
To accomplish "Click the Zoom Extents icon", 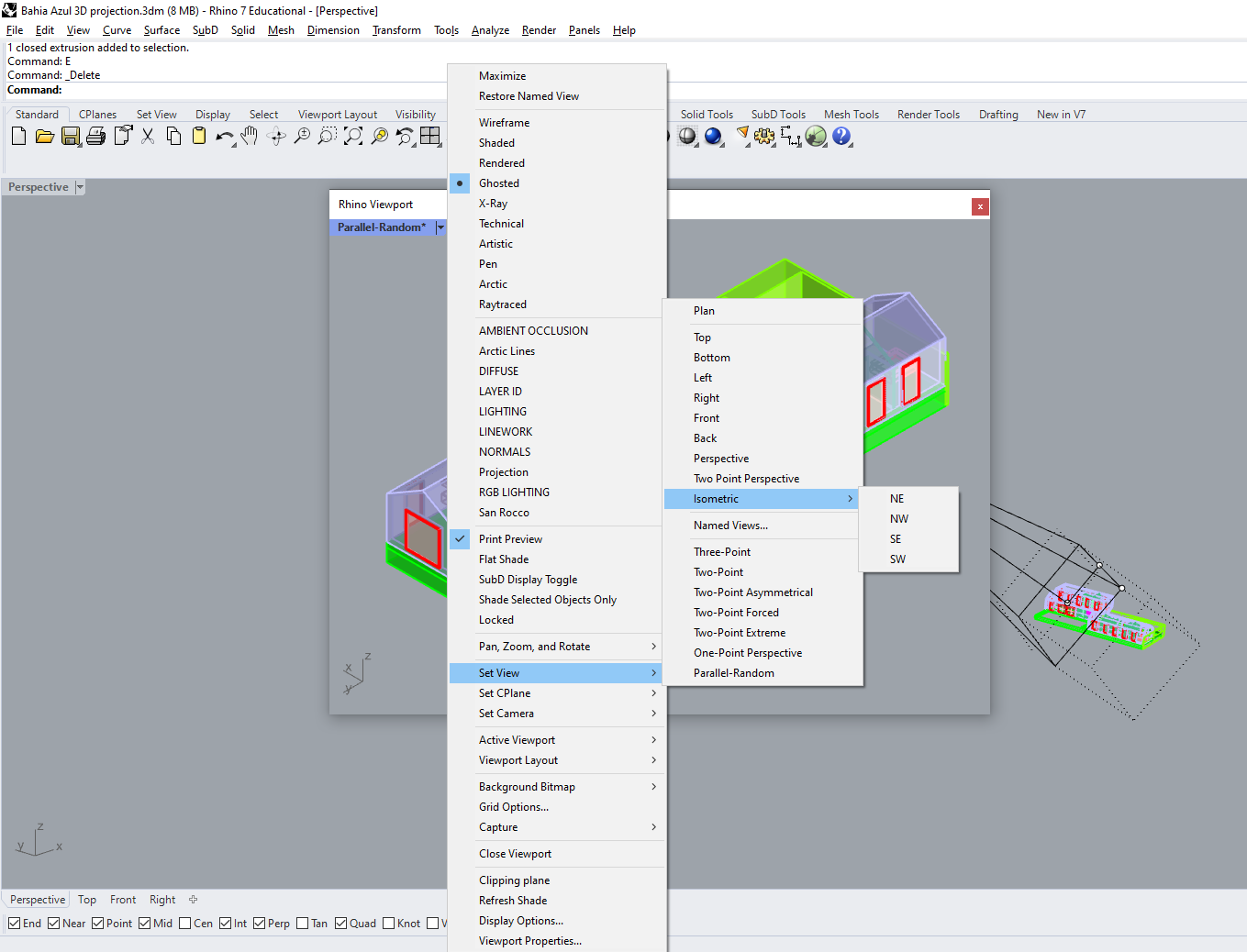I will pyautogui.click(x=353, y=137).
